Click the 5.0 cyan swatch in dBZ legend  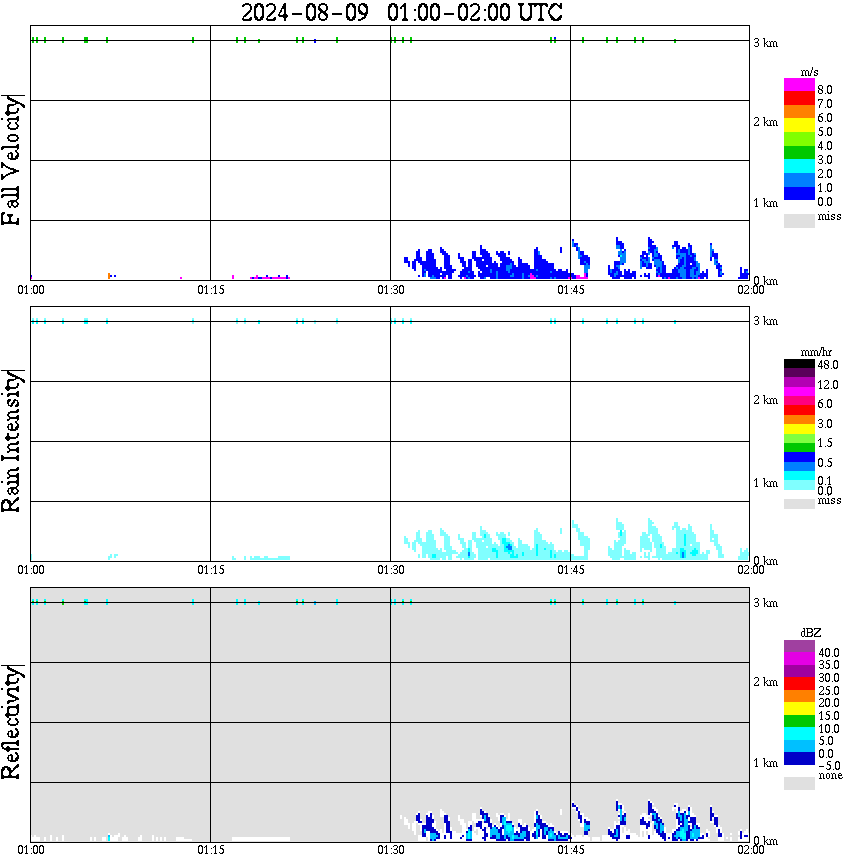pyautogui.click(x=799, y=734)
